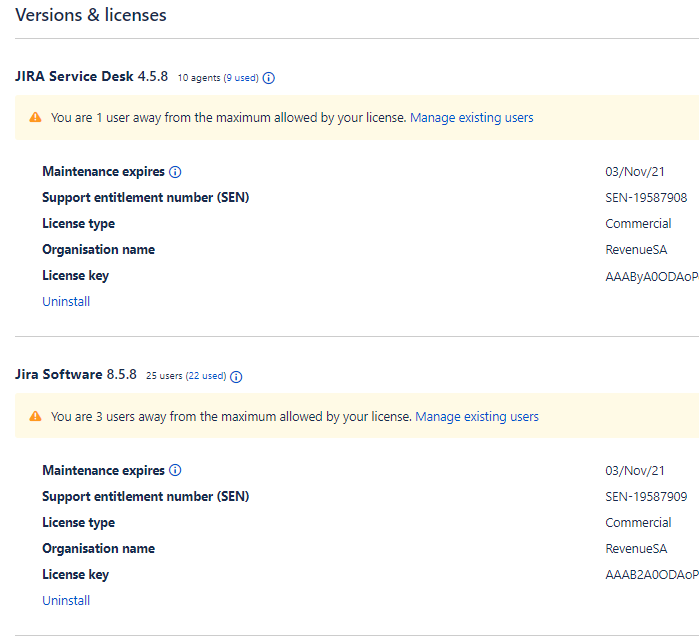Click Service Desk Support entitlement number label
This screenshot has height=643, width=699.
[145, 198]
